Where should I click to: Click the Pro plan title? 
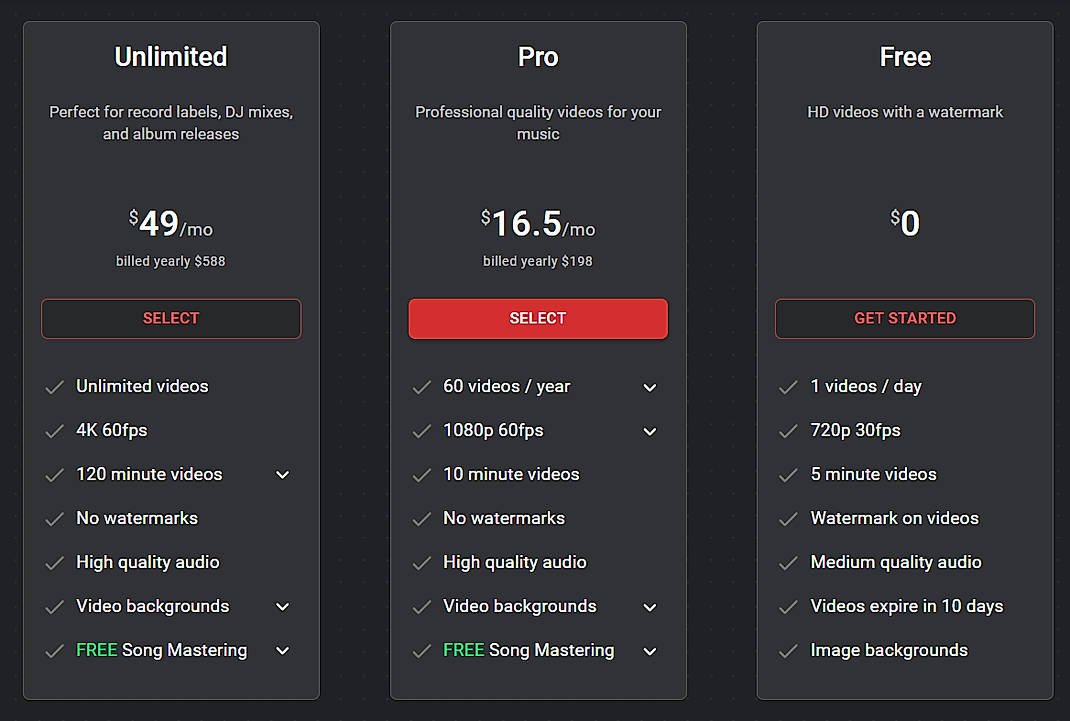[538, 57]
